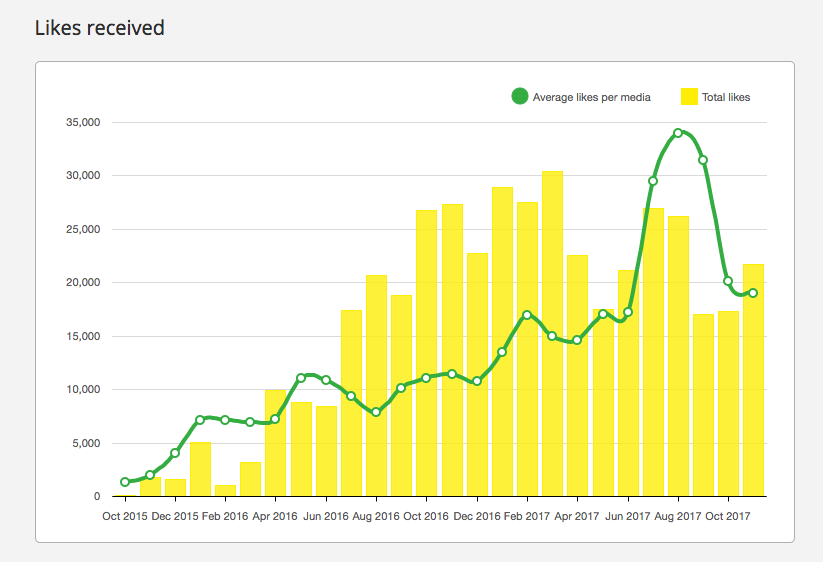Image resolution: width=823 pixels, height=562 pixels.
Task: Toggle the Total likes legend item
Action: coord(715,97)
